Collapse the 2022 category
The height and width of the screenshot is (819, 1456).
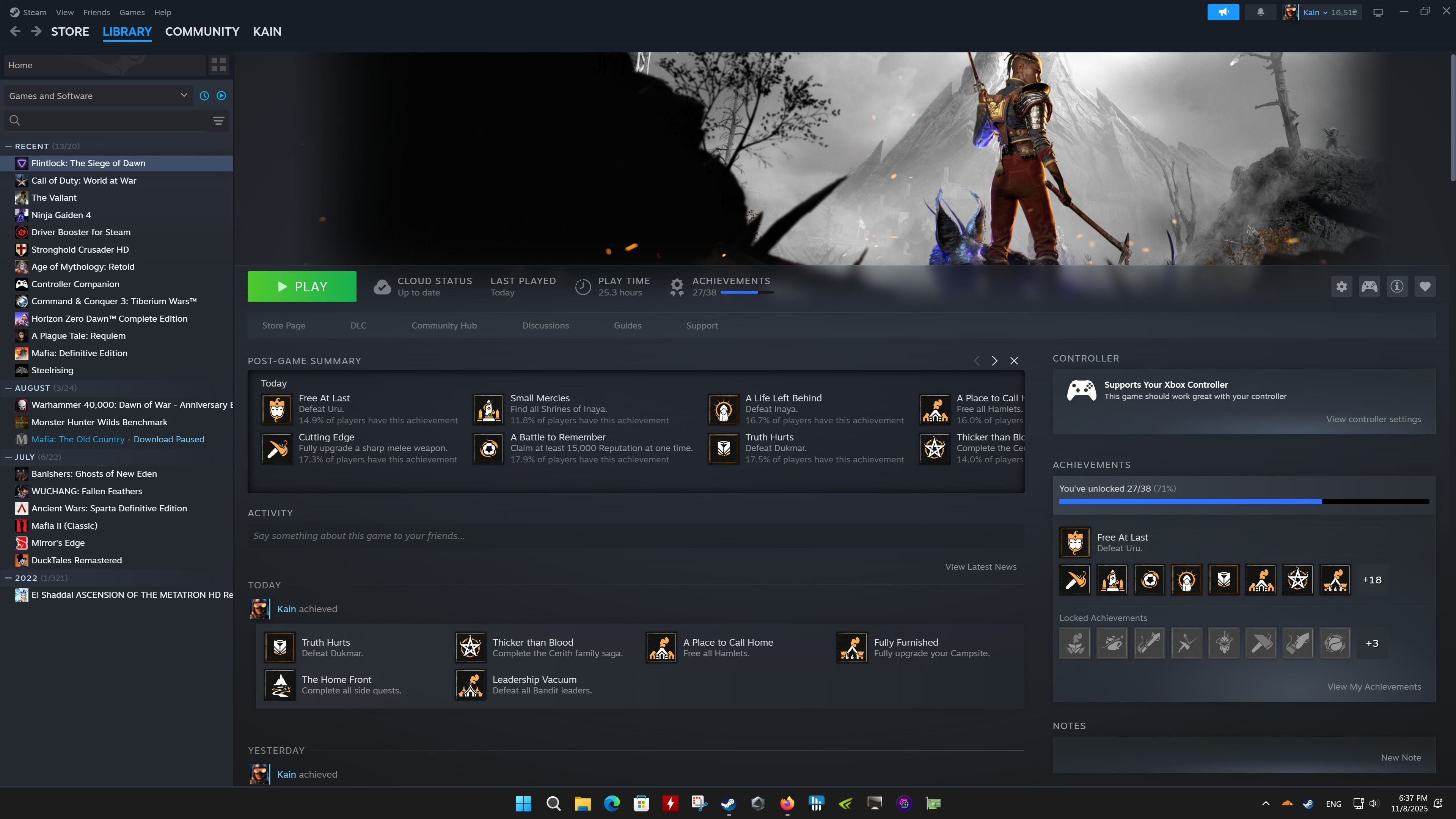8,578
